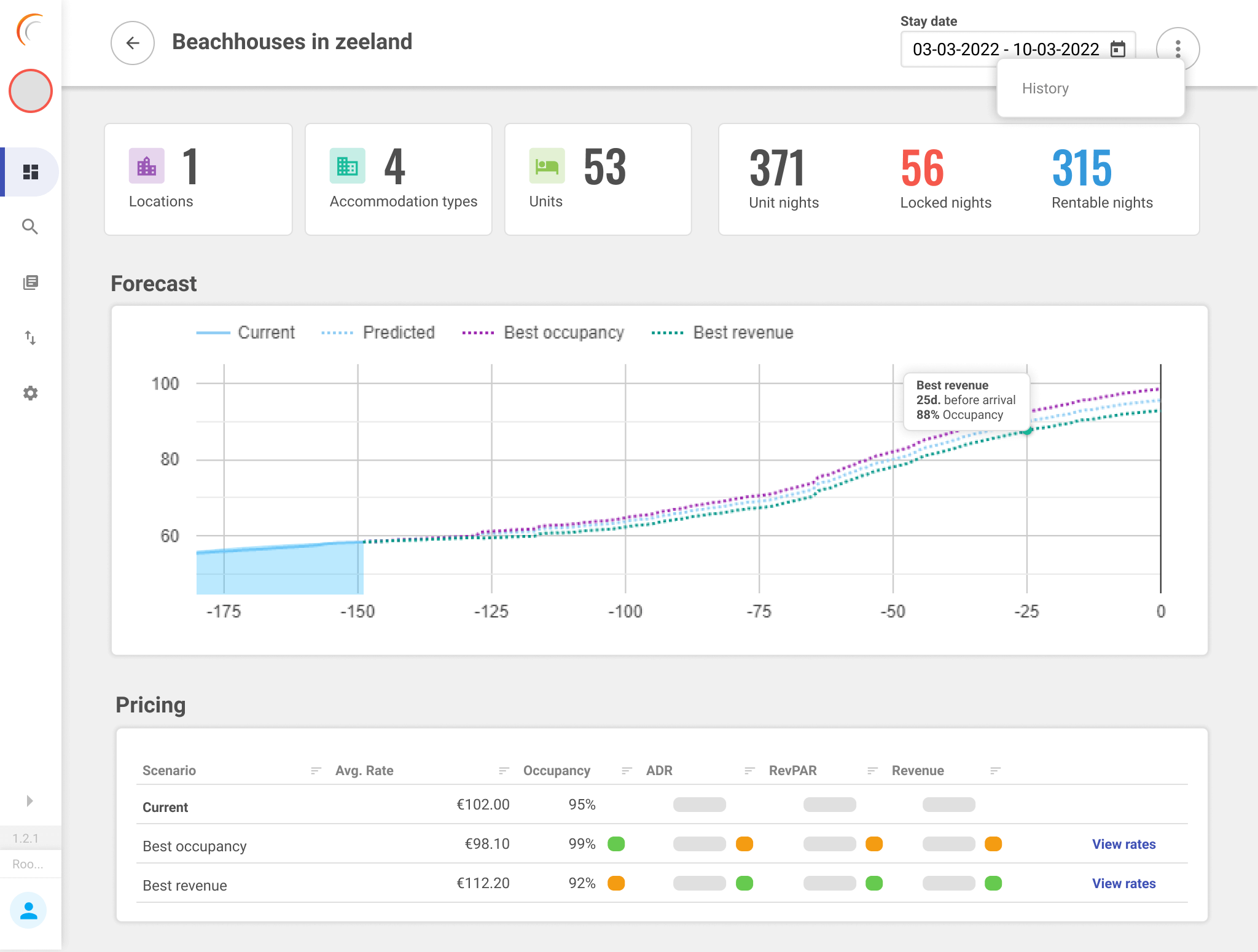Click View rates for Best revenue
1258x952 pixels.
pyautogui.click(x=1123, y=883)
